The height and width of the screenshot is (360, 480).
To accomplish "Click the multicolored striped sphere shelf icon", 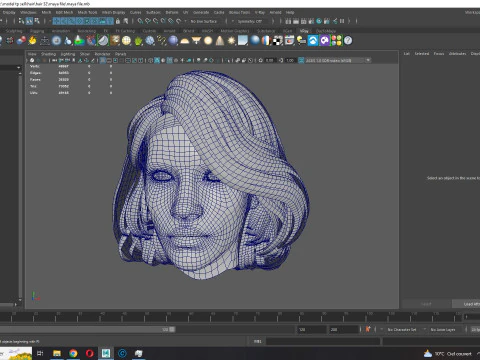I will coord(266,41).
